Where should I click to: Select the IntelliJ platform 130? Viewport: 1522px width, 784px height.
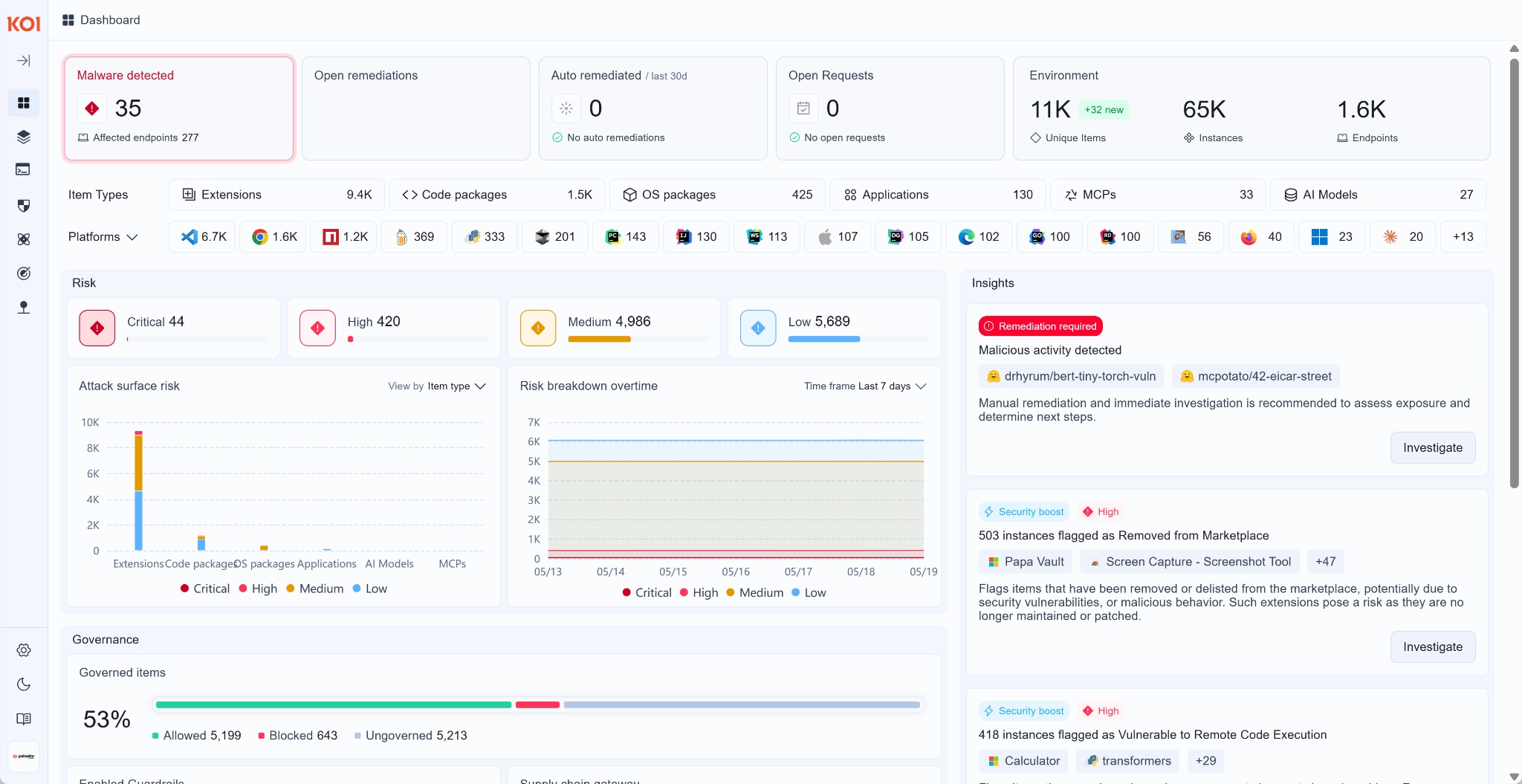[698, 237]
